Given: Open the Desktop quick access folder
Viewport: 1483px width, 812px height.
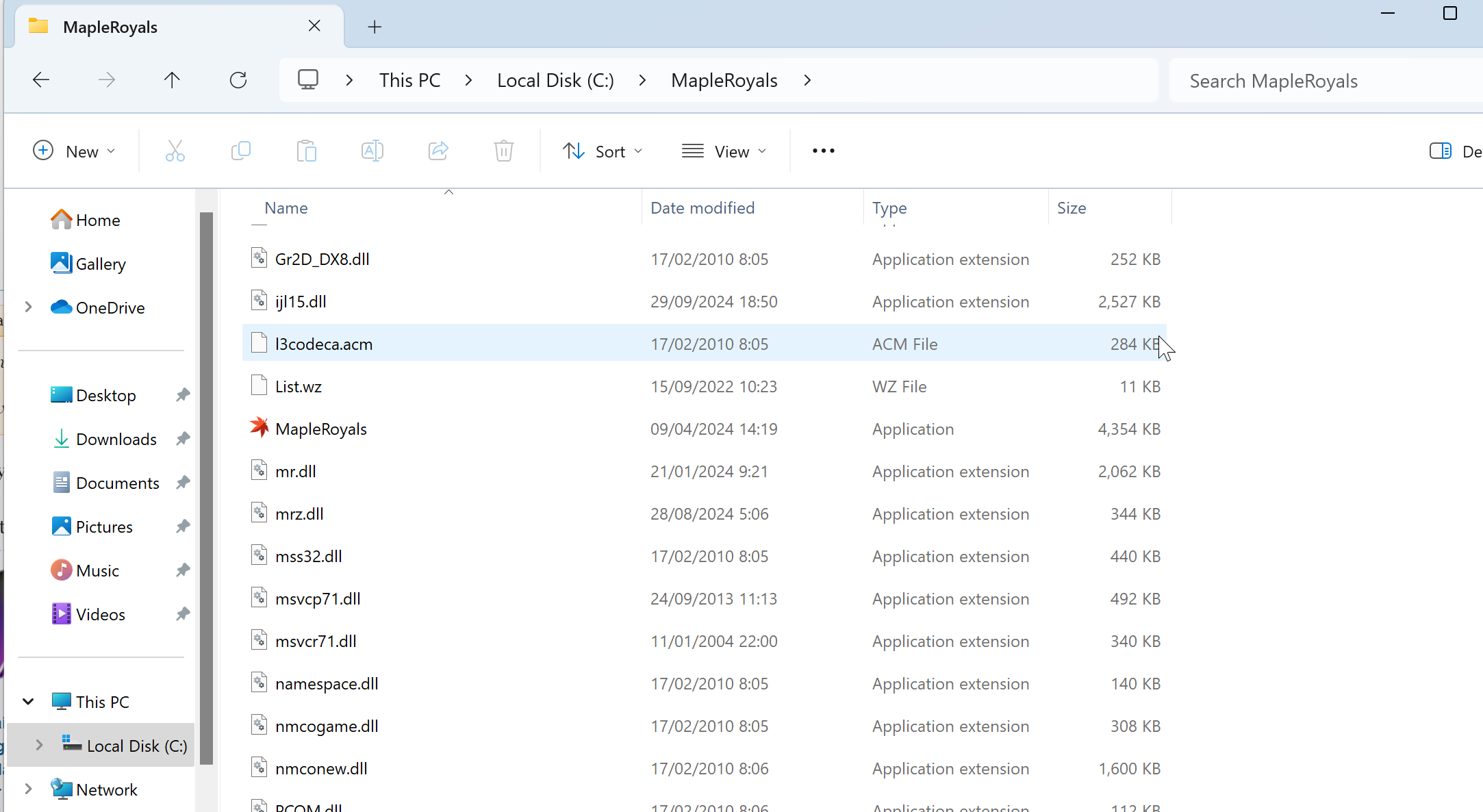Looking at the screenshot, I should tap(93, 395).
